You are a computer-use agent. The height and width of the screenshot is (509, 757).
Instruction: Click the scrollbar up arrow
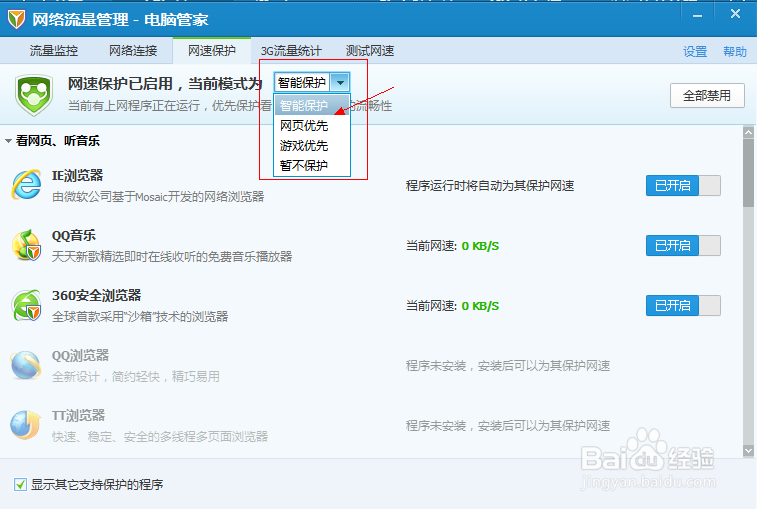[x=748, y=132]
